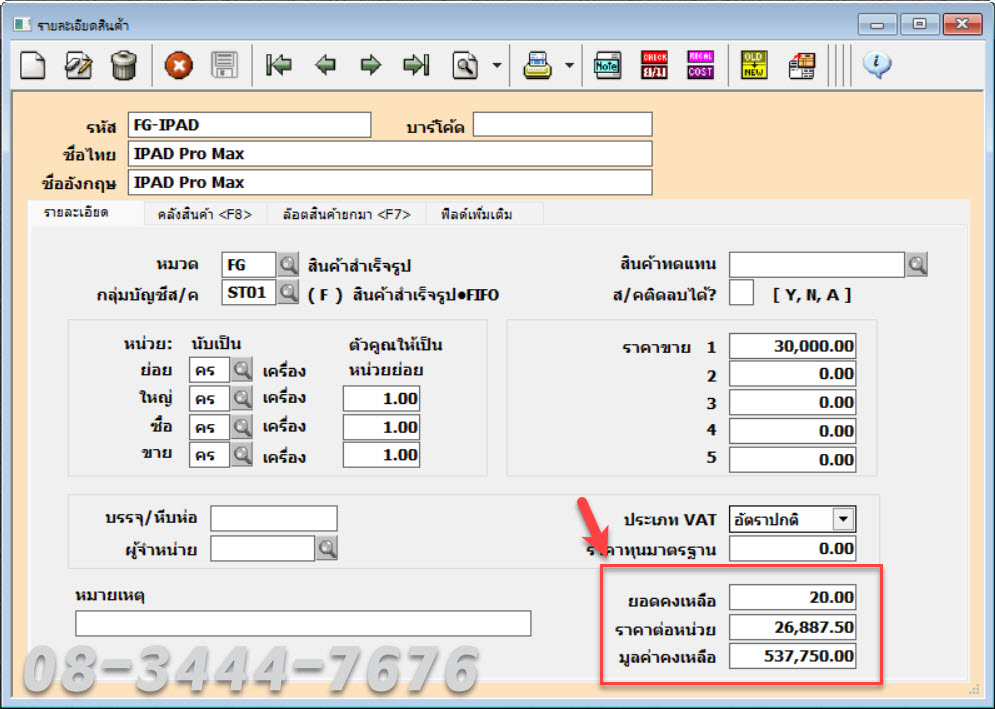This screenshot has height=709, width=995.
Task: Click the บาร์โค้ด input field
Action: click(x=562, y=124)
